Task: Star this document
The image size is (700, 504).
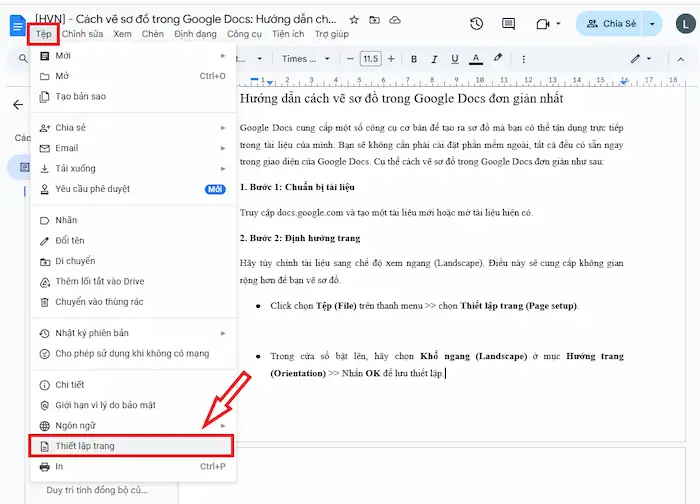Action: click(354, 20)
